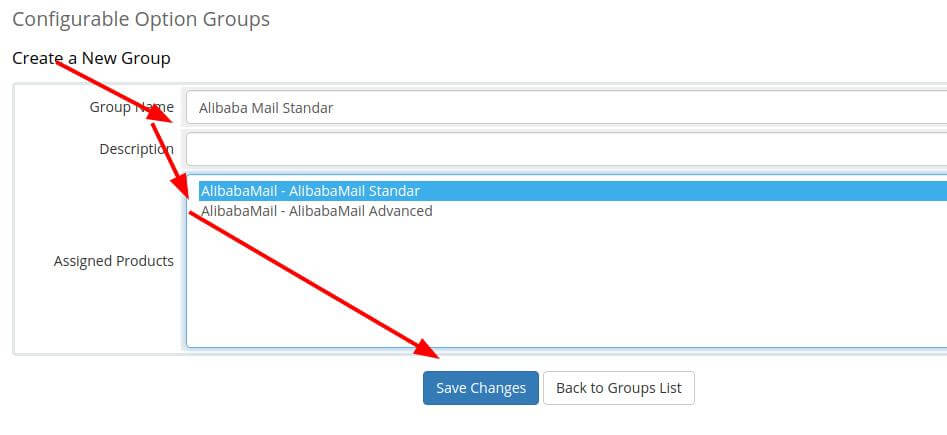Go back via Back to Groups List
Viewport: 947px width, 435px height.
coord(618,388)
